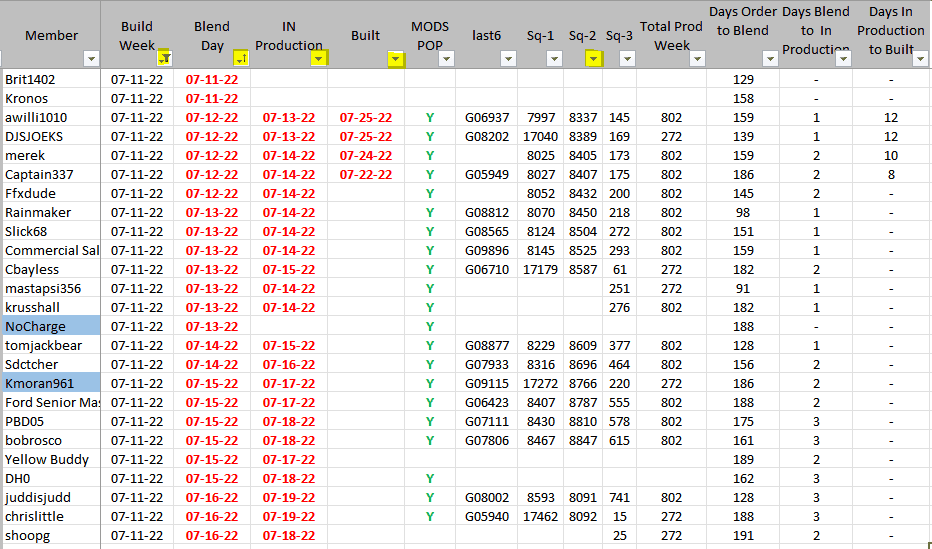Viewport: 932px width, 549px height.
Task: Open the Member column filter dropdown
Action: pos(91,59)
